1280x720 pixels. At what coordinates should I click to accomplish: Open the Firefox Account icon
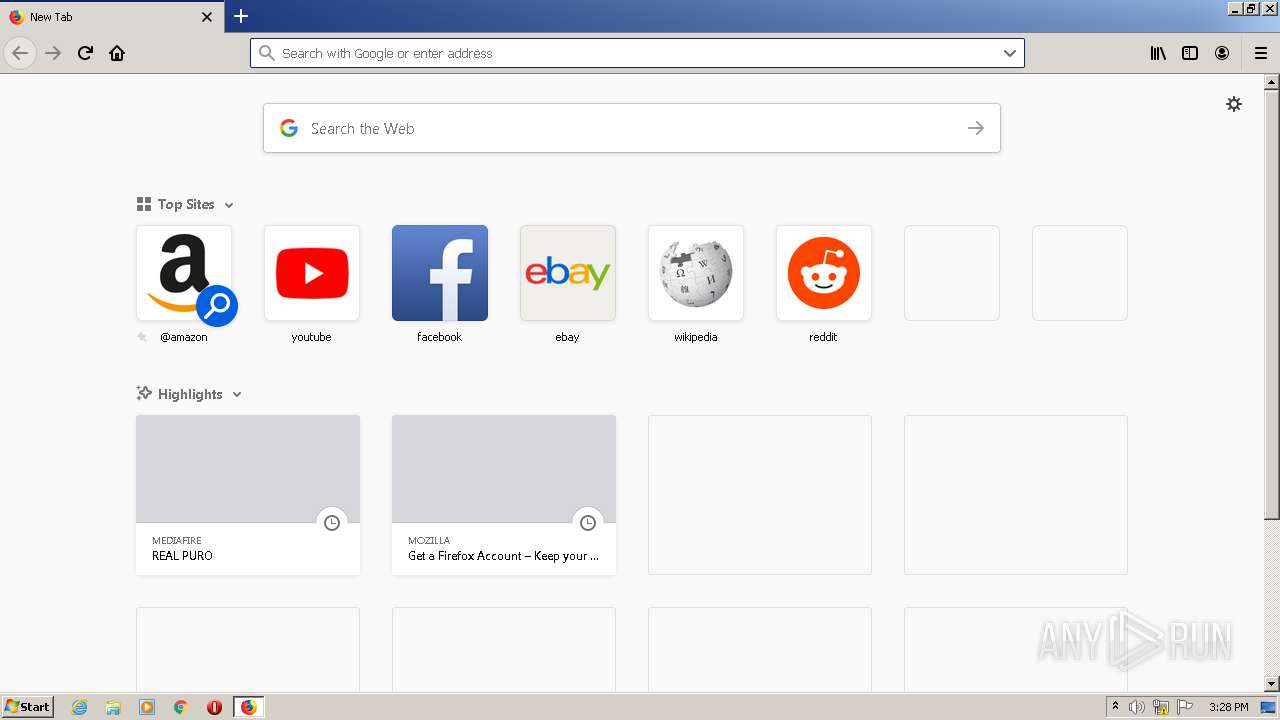click(1222, 53)
